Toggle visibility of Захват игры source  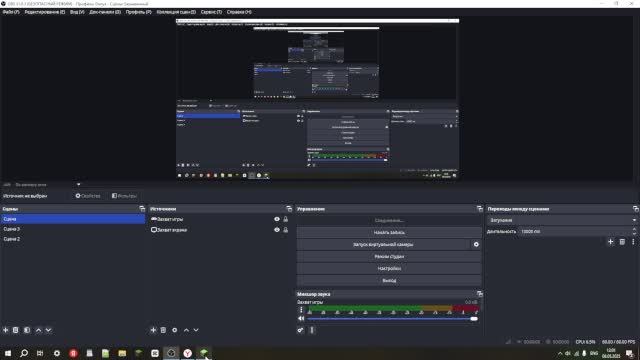click(277, 219)
